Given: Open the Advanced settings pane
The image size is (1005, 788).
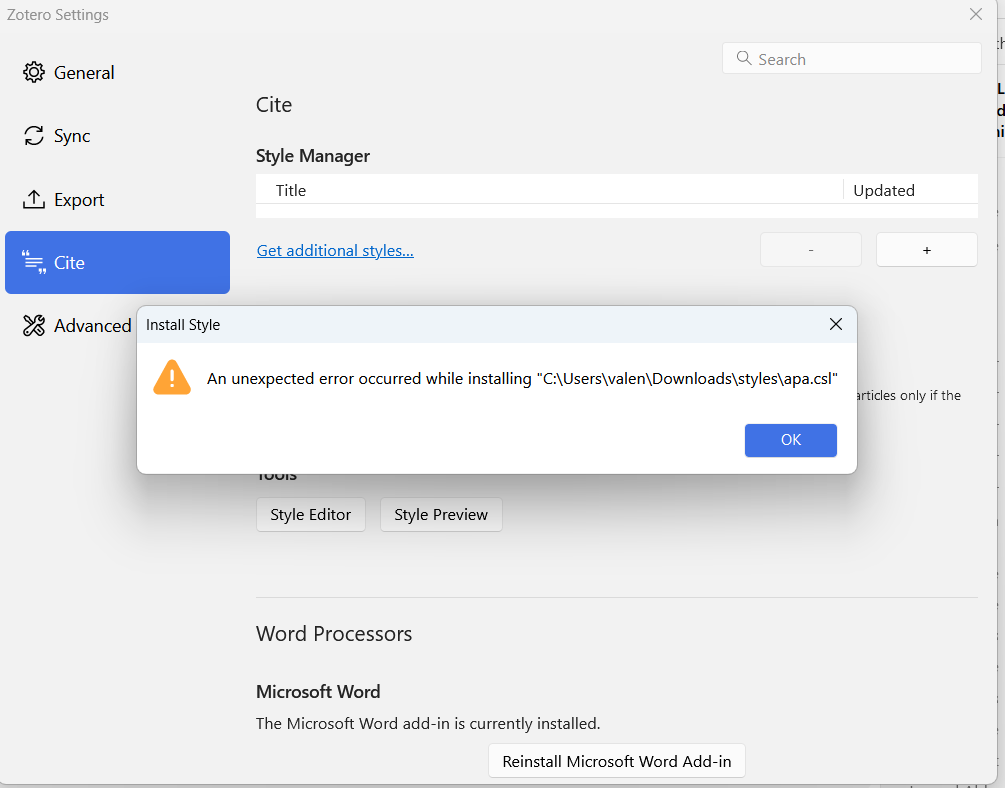Looking at the screenshot, I should click(77, 326).
